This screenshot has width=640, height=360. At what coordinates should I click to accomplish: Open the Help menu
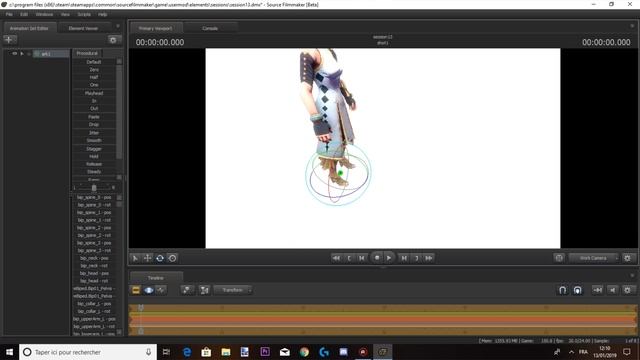[102, 14]
